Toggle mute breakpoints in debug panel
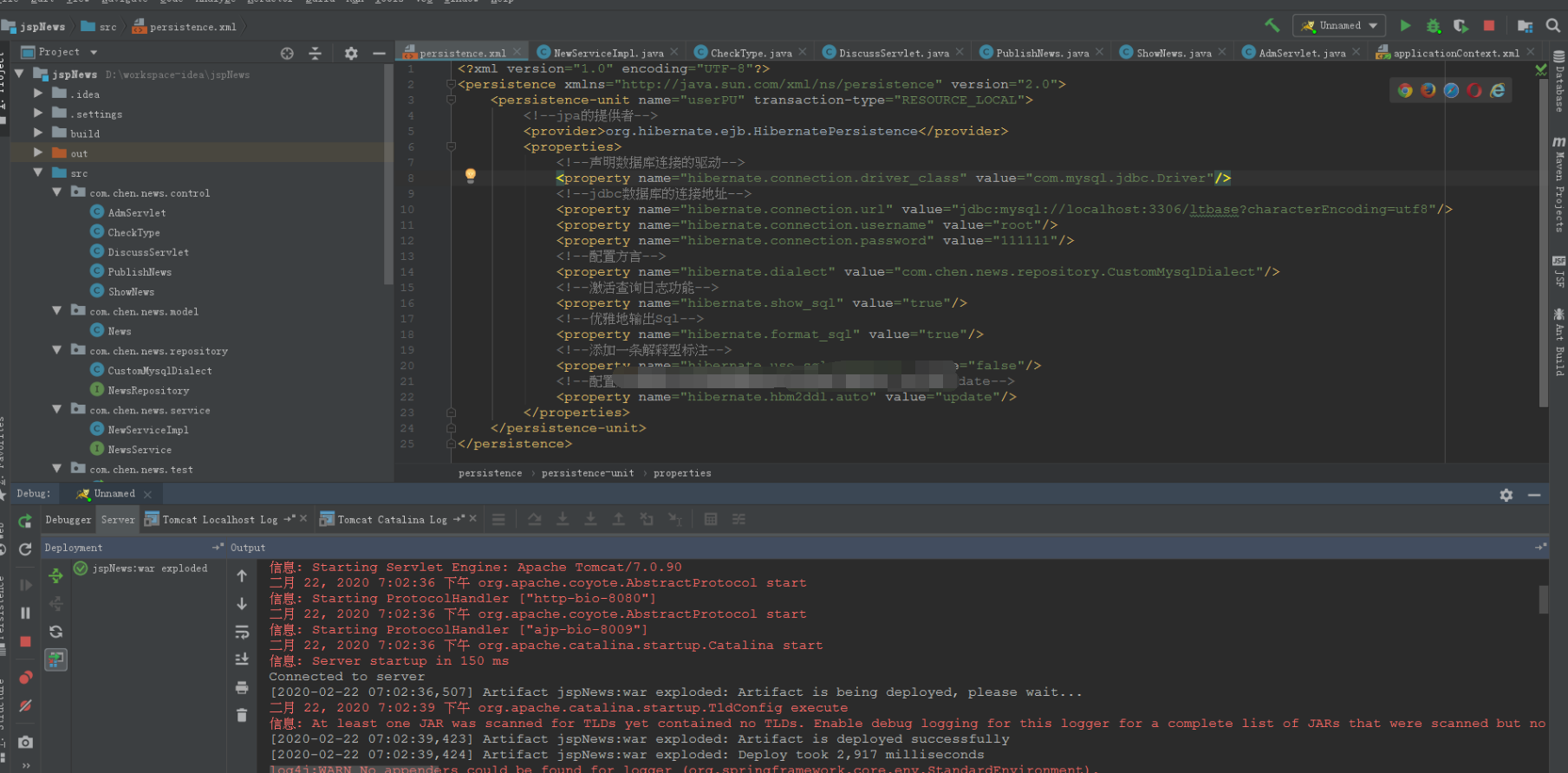The width and height of the screenshot is (1568, 773). click(25, 706)
